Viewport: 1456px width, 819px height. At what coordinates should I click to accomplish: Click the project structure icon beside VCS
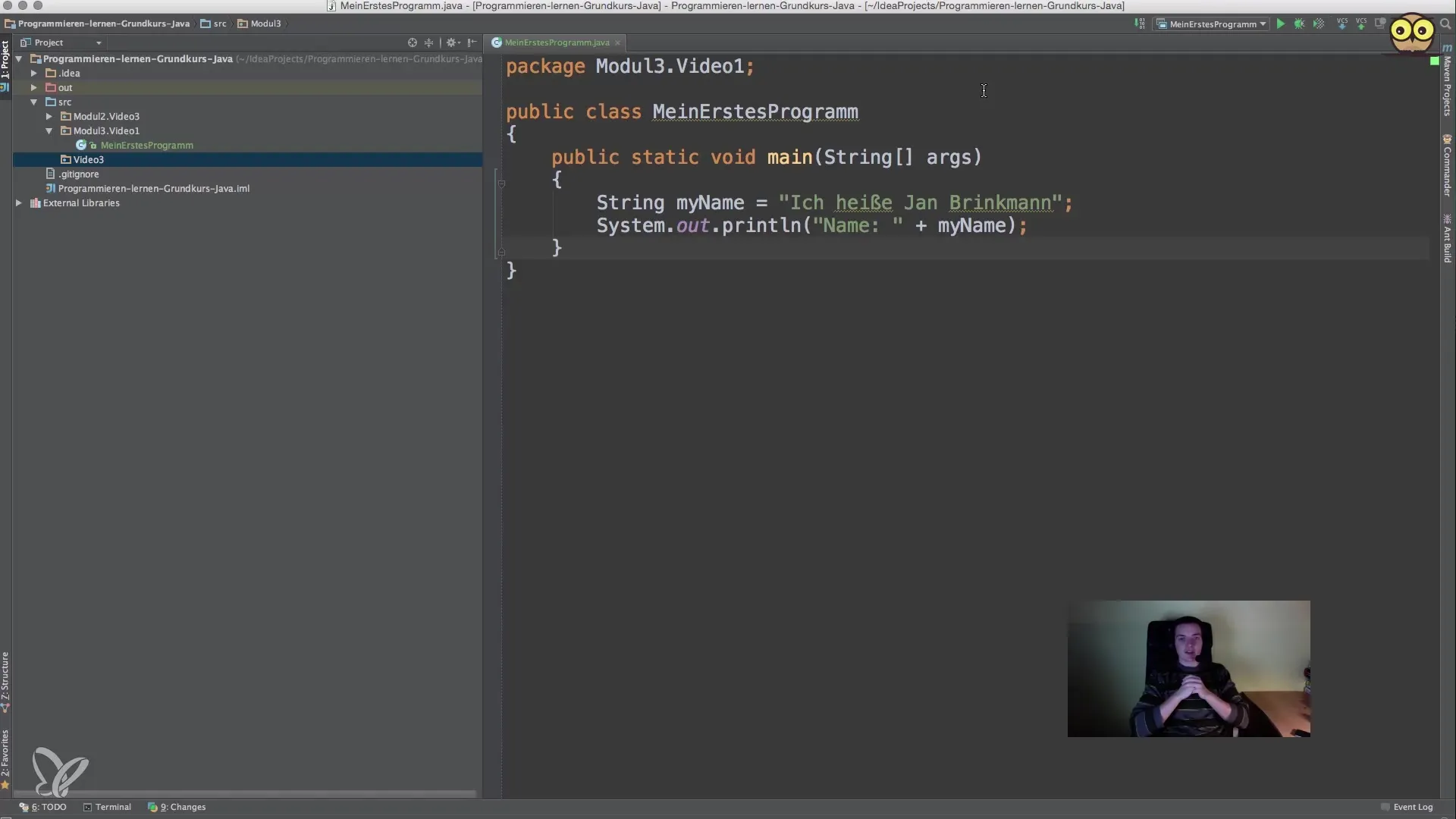tap(1381, 24)
